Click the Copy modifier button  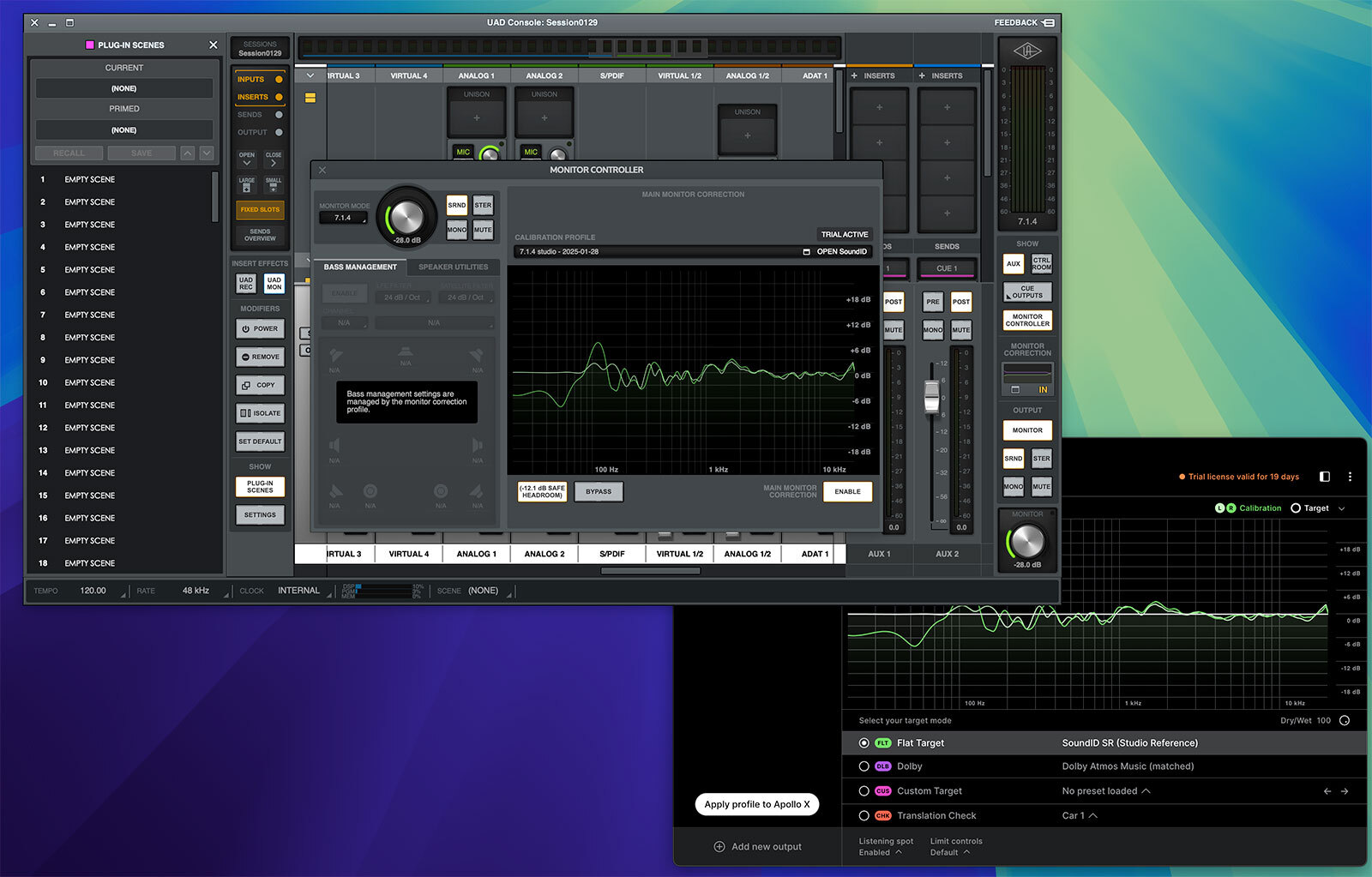[x=260, y=385]
